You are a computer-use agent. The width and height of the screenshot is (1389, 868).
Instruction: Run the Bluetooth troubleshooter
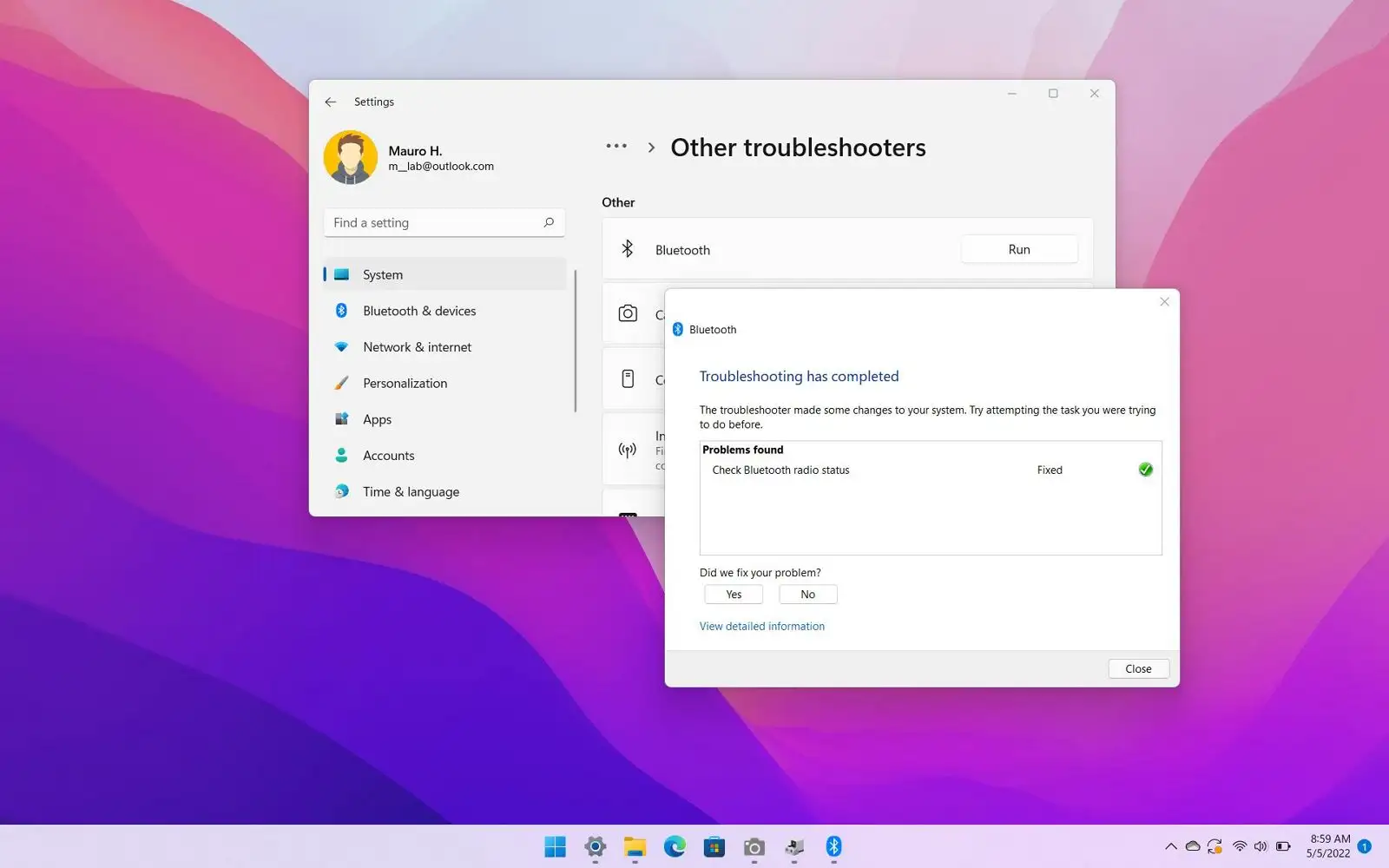pyautogui.click(x=1019, y=250)
